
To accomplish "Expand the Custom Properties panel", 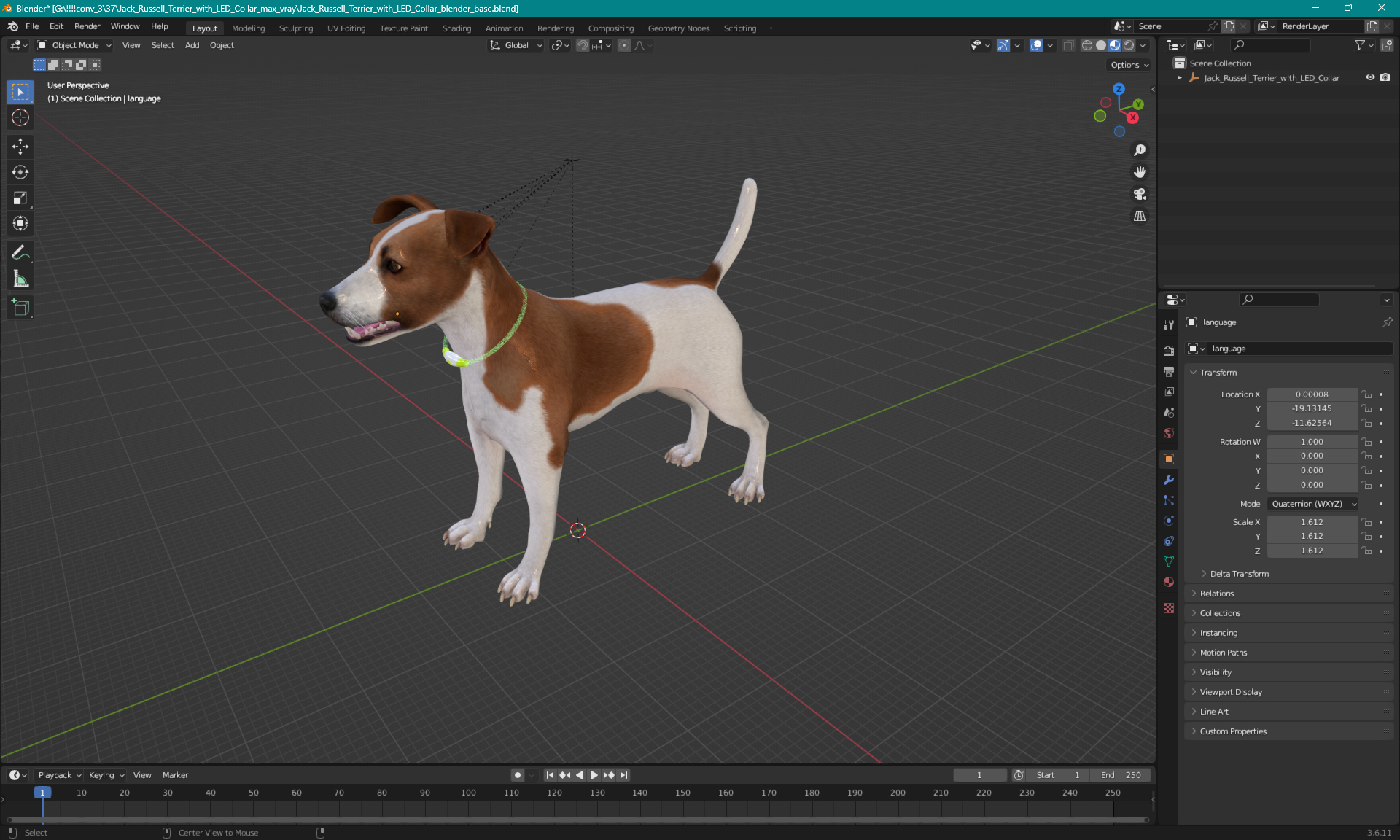I will [1233, 731].
